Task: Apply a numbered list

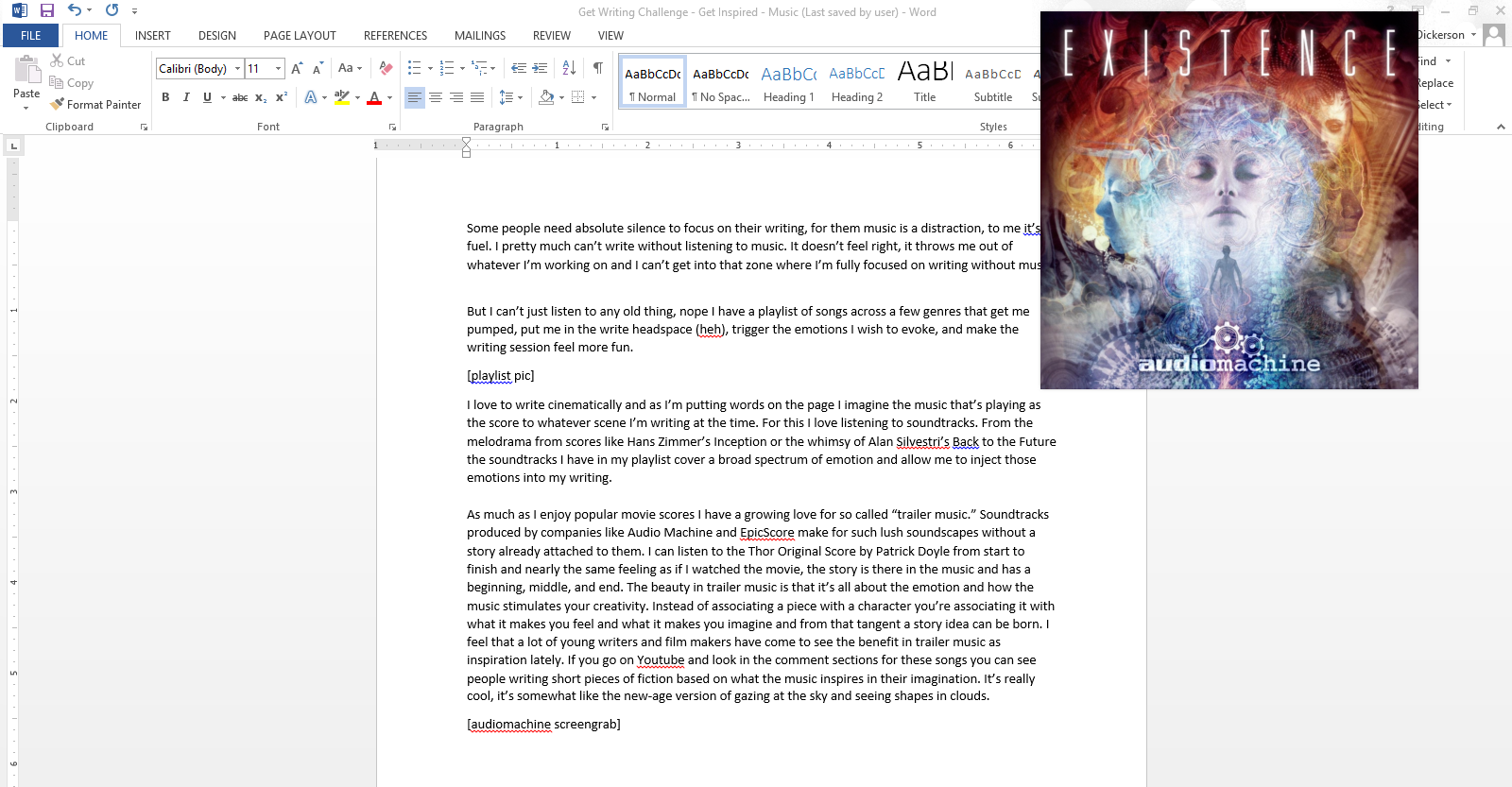Action: pyautogui.click(x=447, y=68)
